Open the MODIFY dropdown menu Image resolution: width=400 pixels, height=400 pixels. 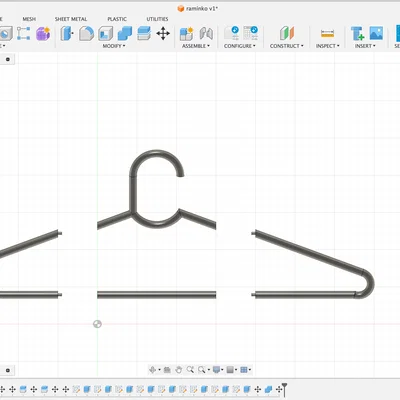(114, 46)
